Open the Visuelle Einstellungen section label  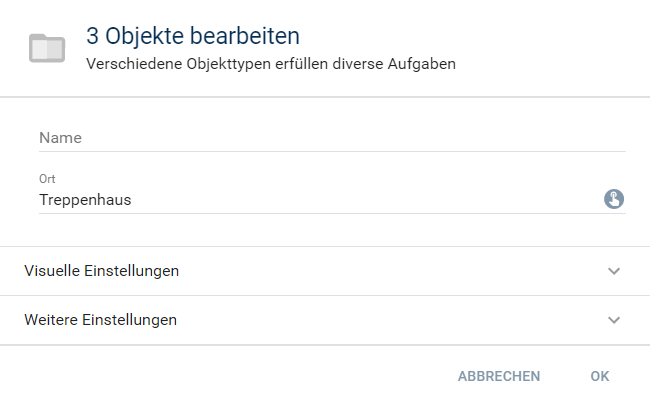(101, 271)
